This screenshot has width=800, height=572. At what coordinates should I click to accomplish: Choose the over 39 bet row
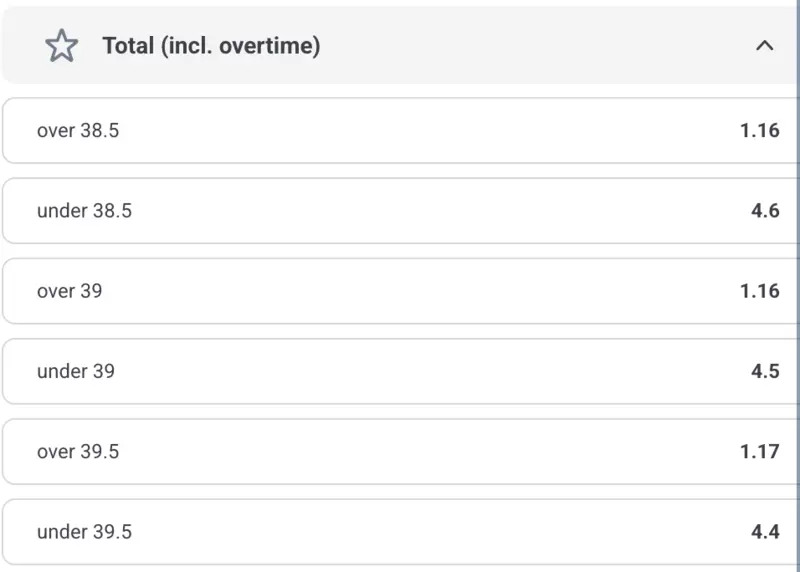[x=400, y=291]
